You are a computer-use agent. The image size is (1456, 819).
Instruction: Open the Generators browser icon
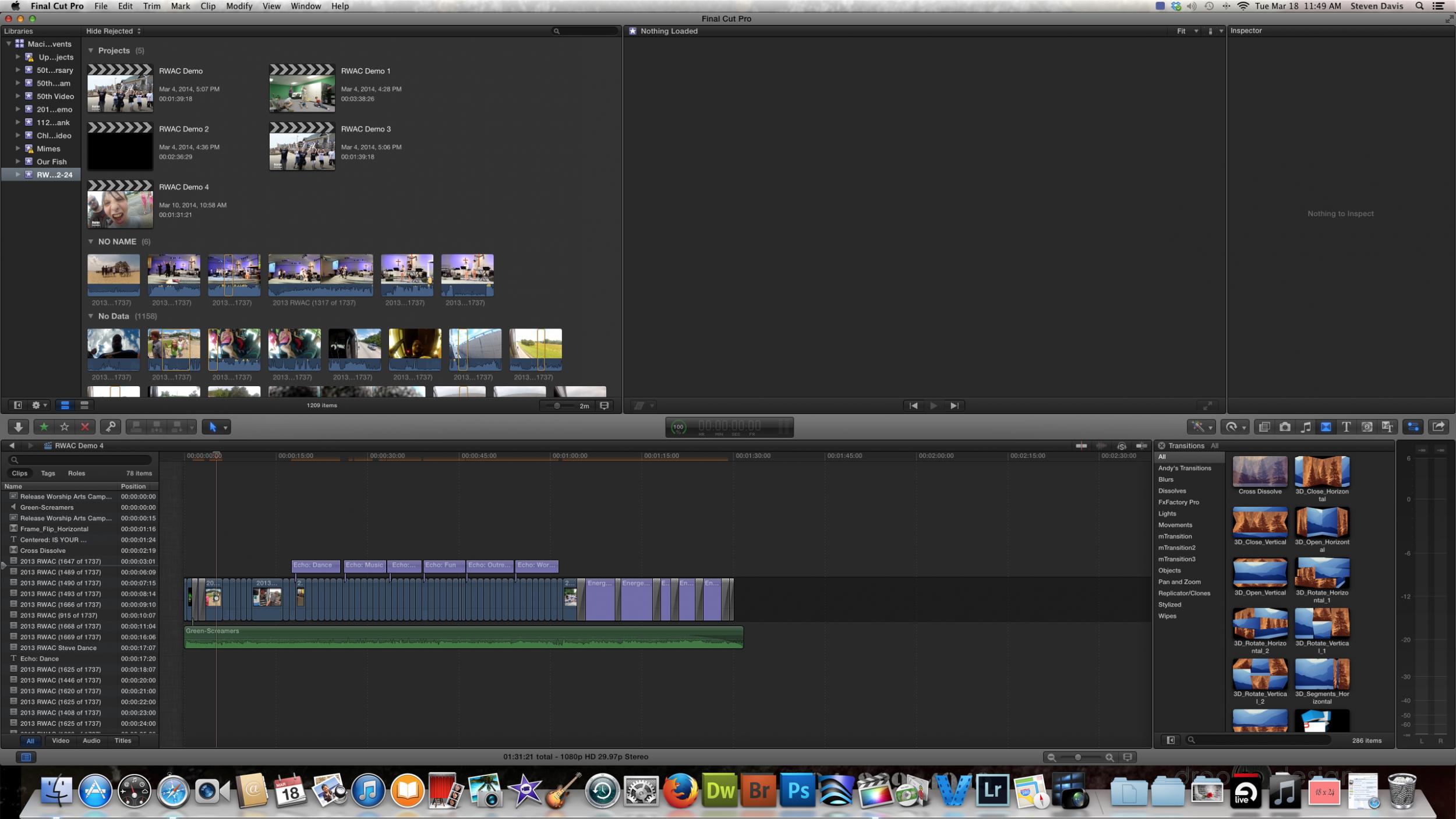coord(1367,427)
